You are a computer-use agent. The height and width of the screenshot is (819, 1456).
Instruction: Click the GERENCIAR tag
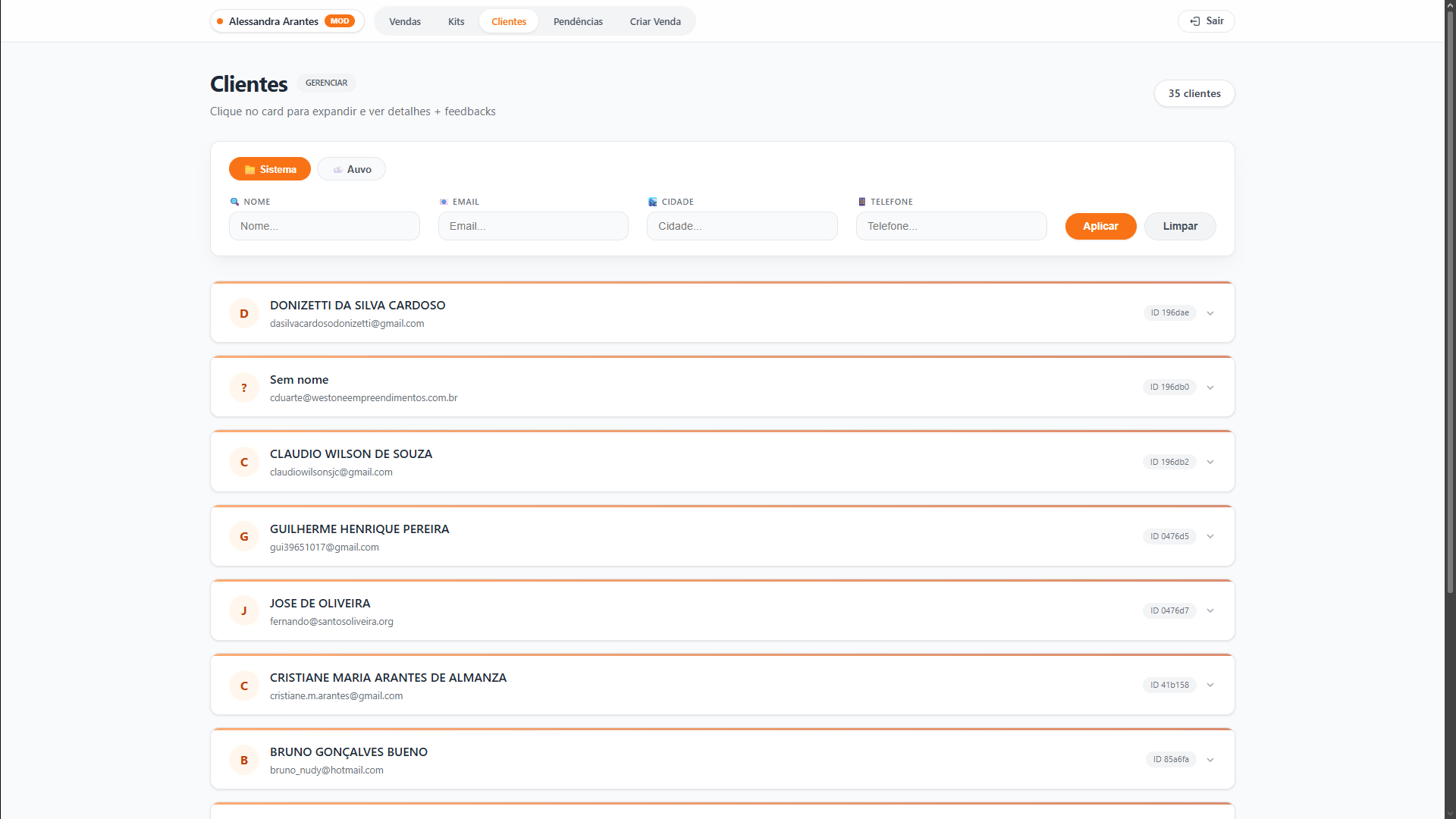(x=326, y=83)
